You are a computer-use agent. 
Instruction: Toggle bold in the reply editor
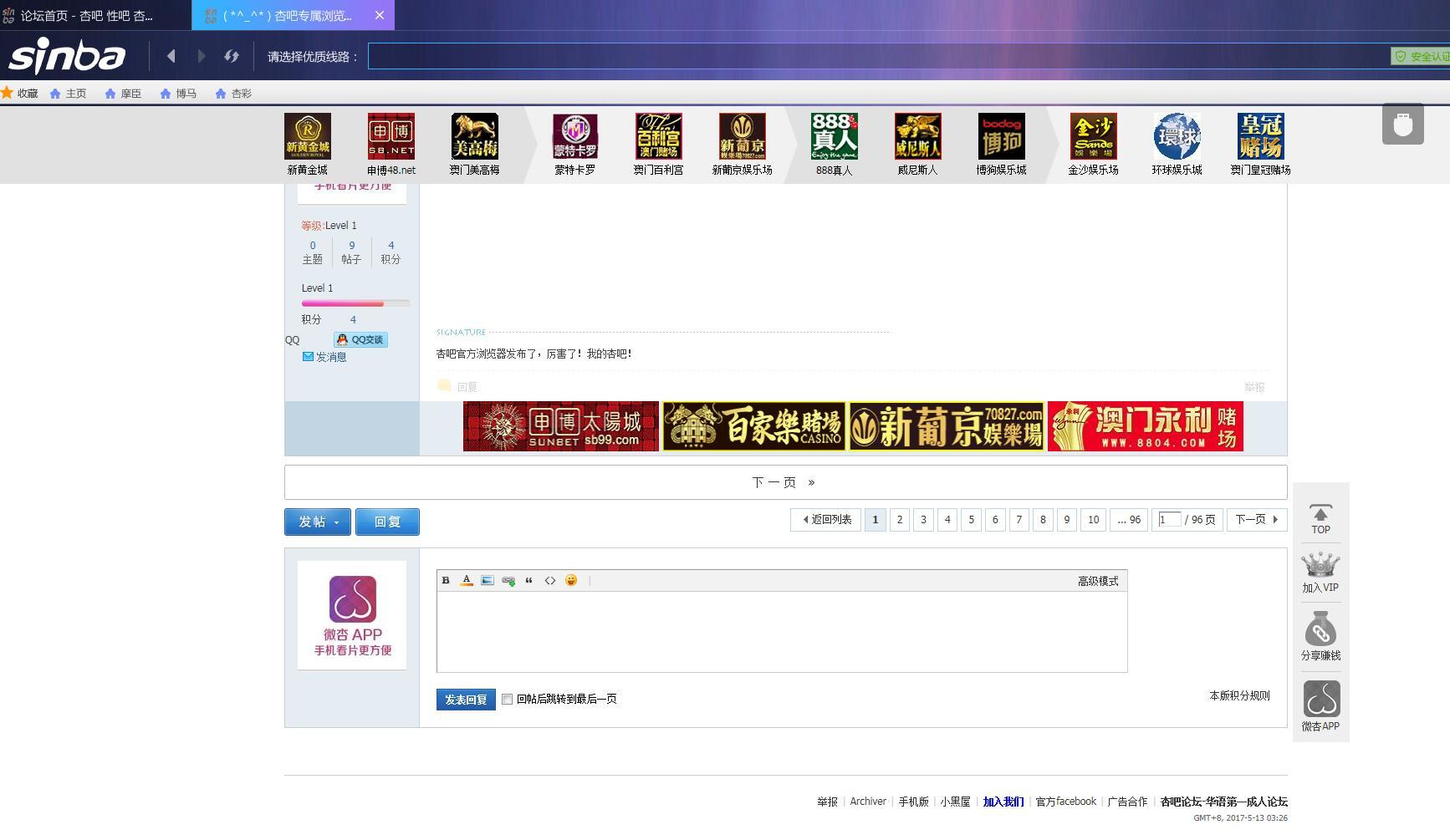(x=446, y=580)
